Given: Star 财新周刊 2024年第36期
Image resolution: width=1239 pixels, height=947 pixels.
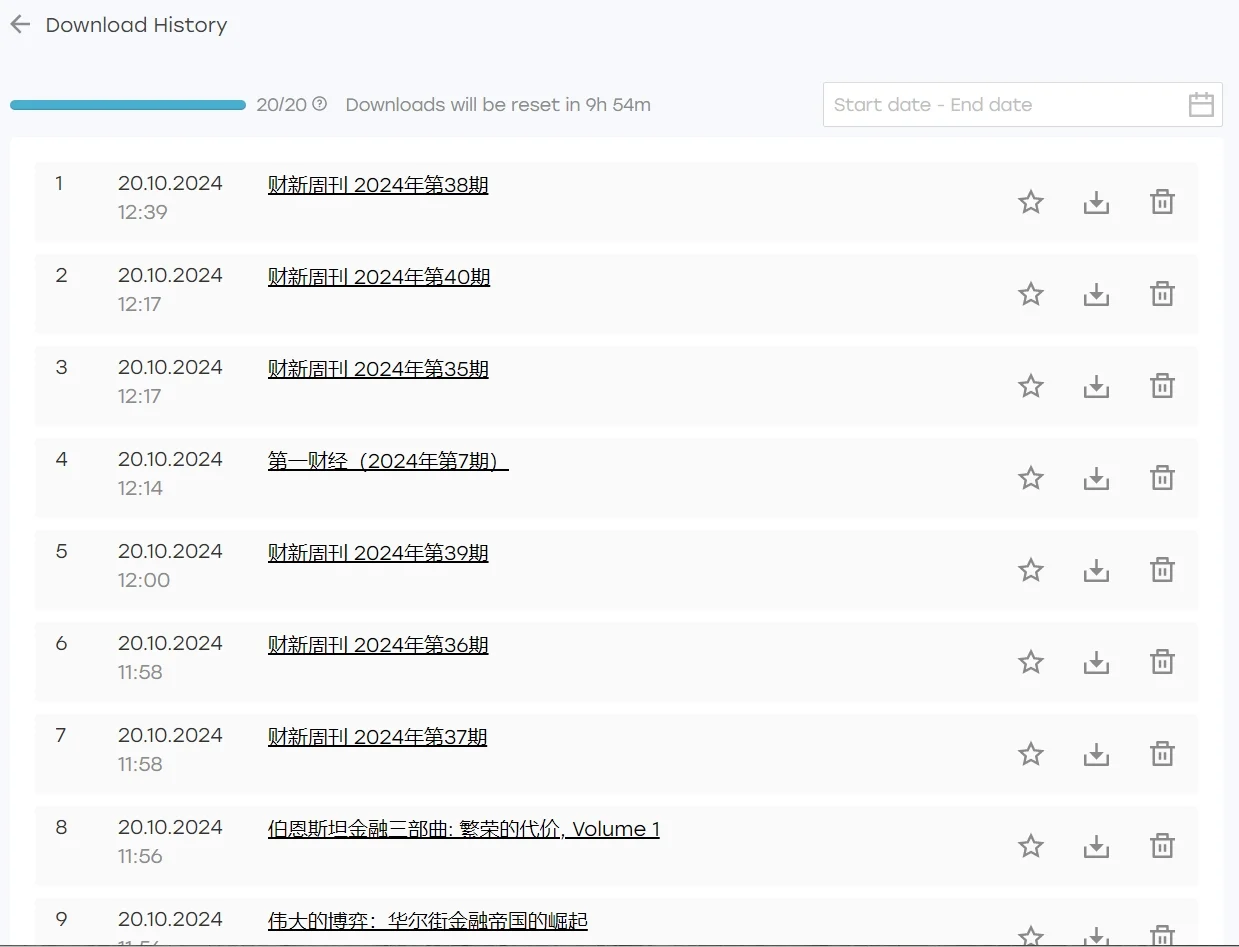Looking at the screenshot, I should coord(1031,662).
